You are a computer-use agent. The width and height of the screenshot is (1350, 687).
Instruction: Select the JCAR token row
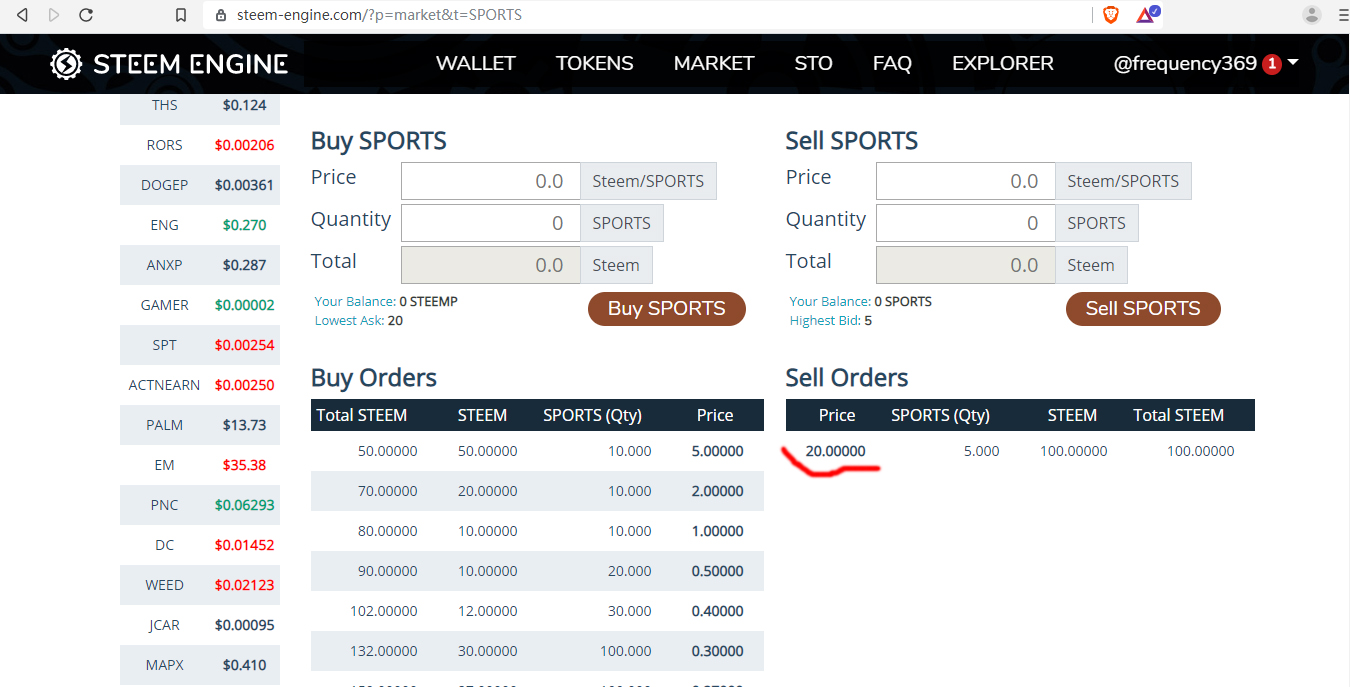(200, 625)
